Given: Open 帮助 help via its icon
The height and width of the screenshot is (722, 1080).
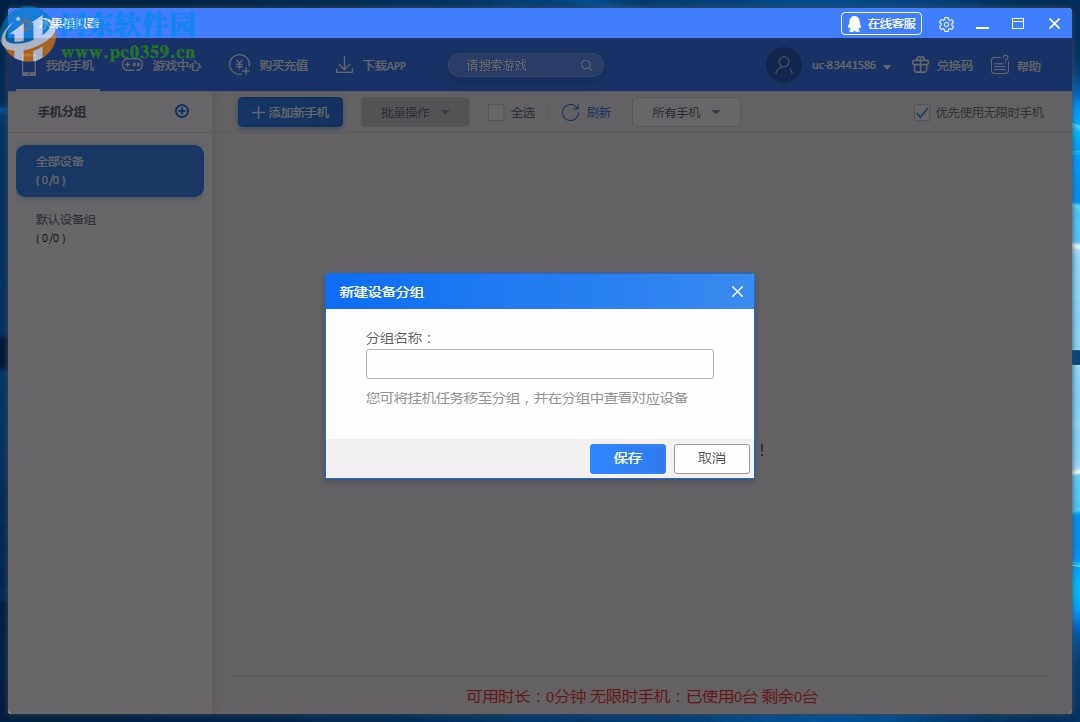Looking at the screenshot, I should 998,64.
